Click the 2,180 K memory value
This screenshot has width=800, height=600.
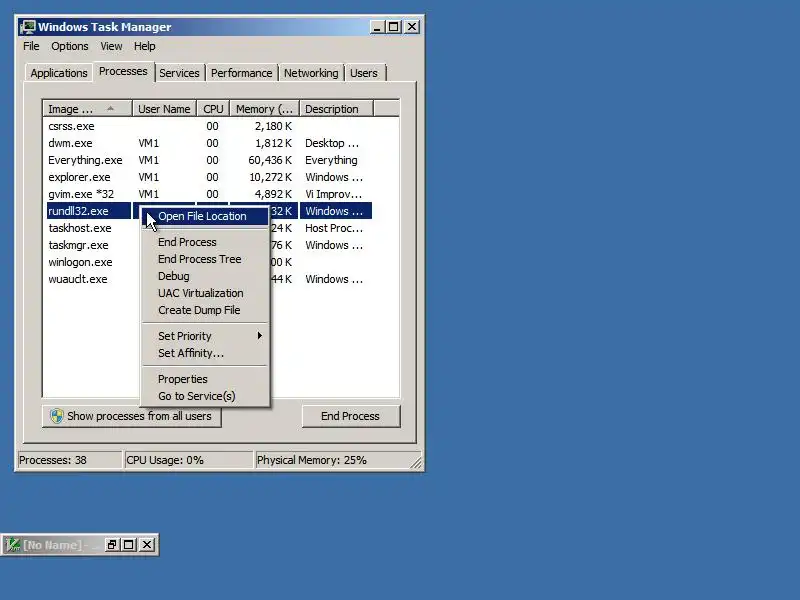click(x=273, y=126)
